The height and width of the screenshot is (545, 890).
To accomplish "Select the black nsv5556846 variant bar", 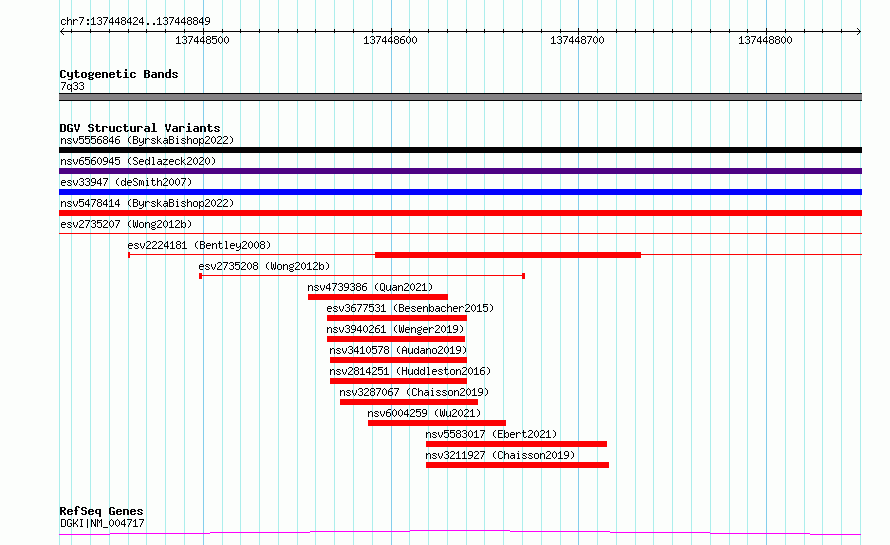I will (x=460, y=150).
